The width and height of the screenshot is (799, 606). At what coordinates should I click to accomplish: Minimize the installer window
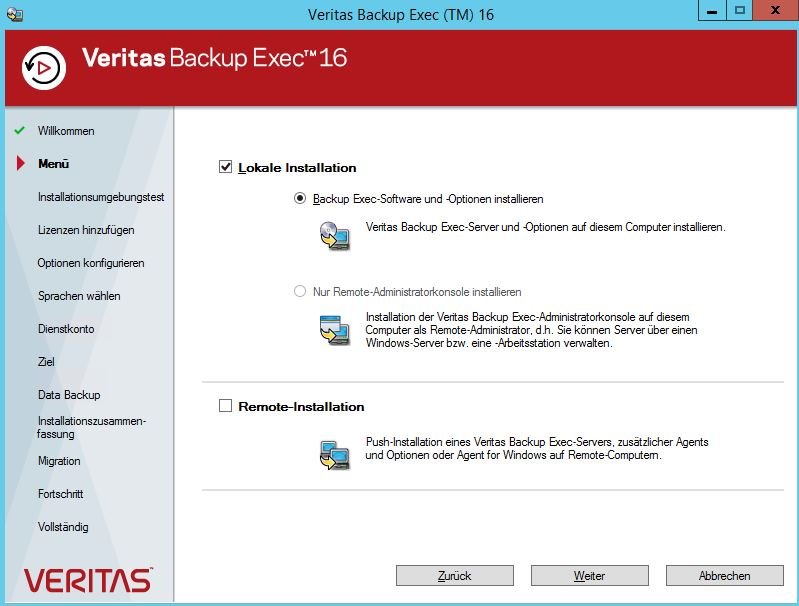[x=712, y=11]
